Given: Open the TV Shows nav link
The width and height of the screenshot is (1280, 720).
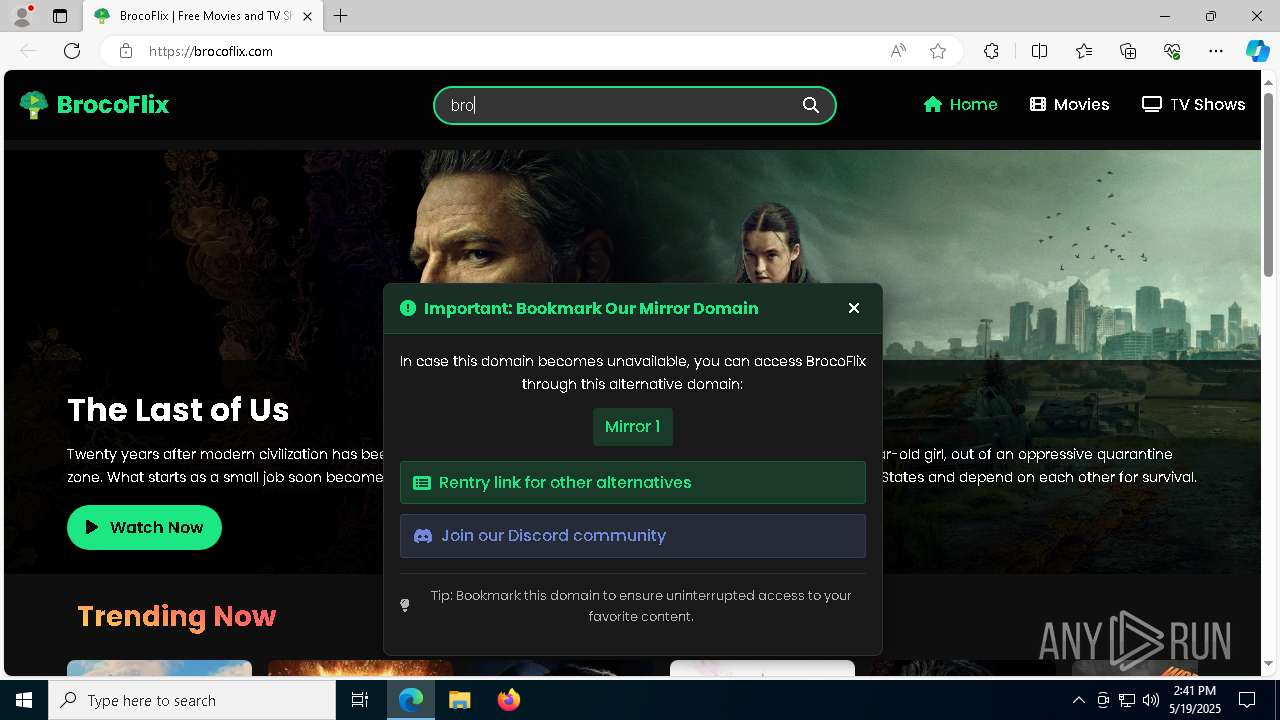Looking at the screenshot, I should pos(1193,104).
